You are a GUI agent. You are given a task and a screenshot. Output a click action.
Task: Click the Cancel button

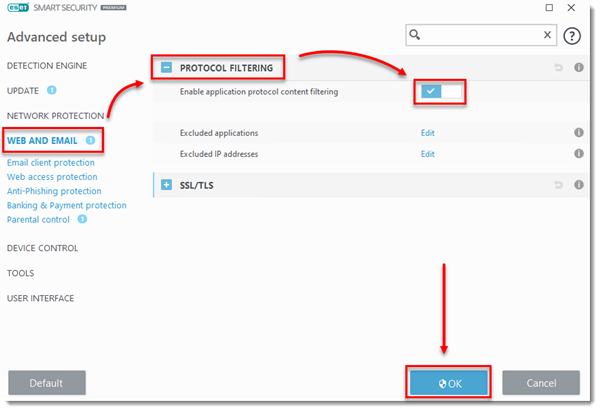(x=541, y=383)
